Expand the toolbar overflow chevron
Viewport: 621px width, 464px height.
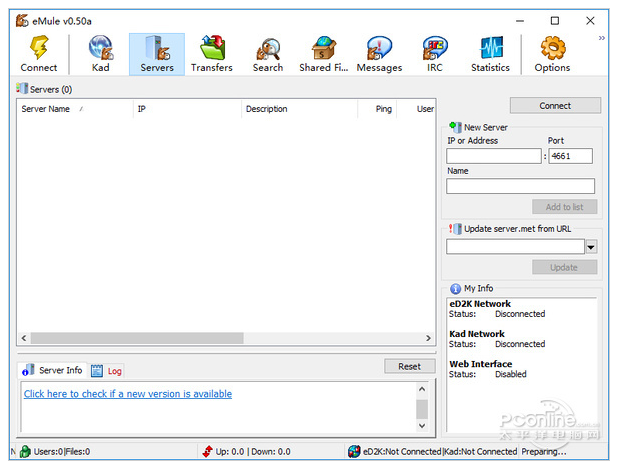(x=602, y=38)
